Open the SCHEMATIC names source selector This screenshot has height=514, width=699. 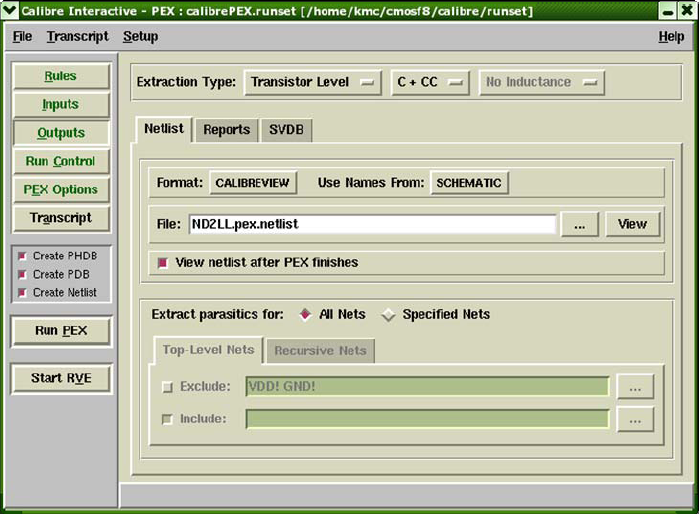[x=469, y=183]
